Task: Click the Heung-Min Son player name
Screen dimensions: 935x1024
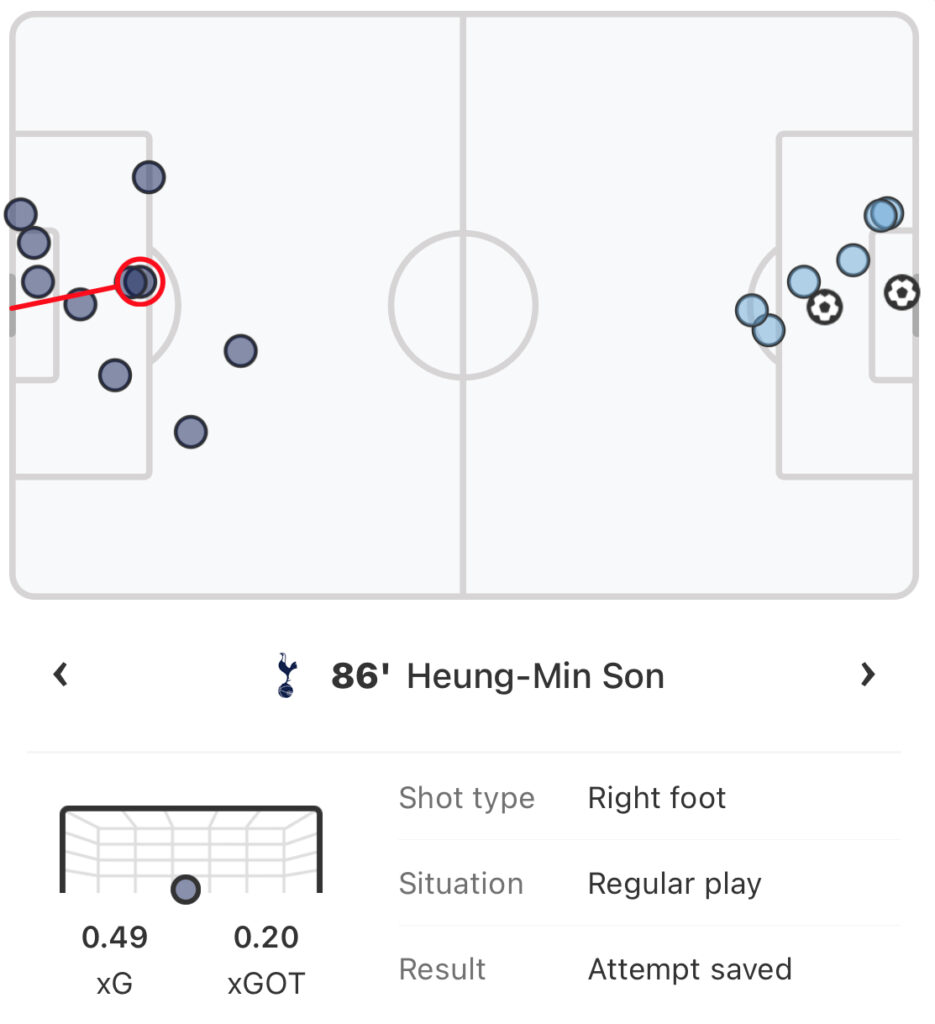Action: pos(535,676)
